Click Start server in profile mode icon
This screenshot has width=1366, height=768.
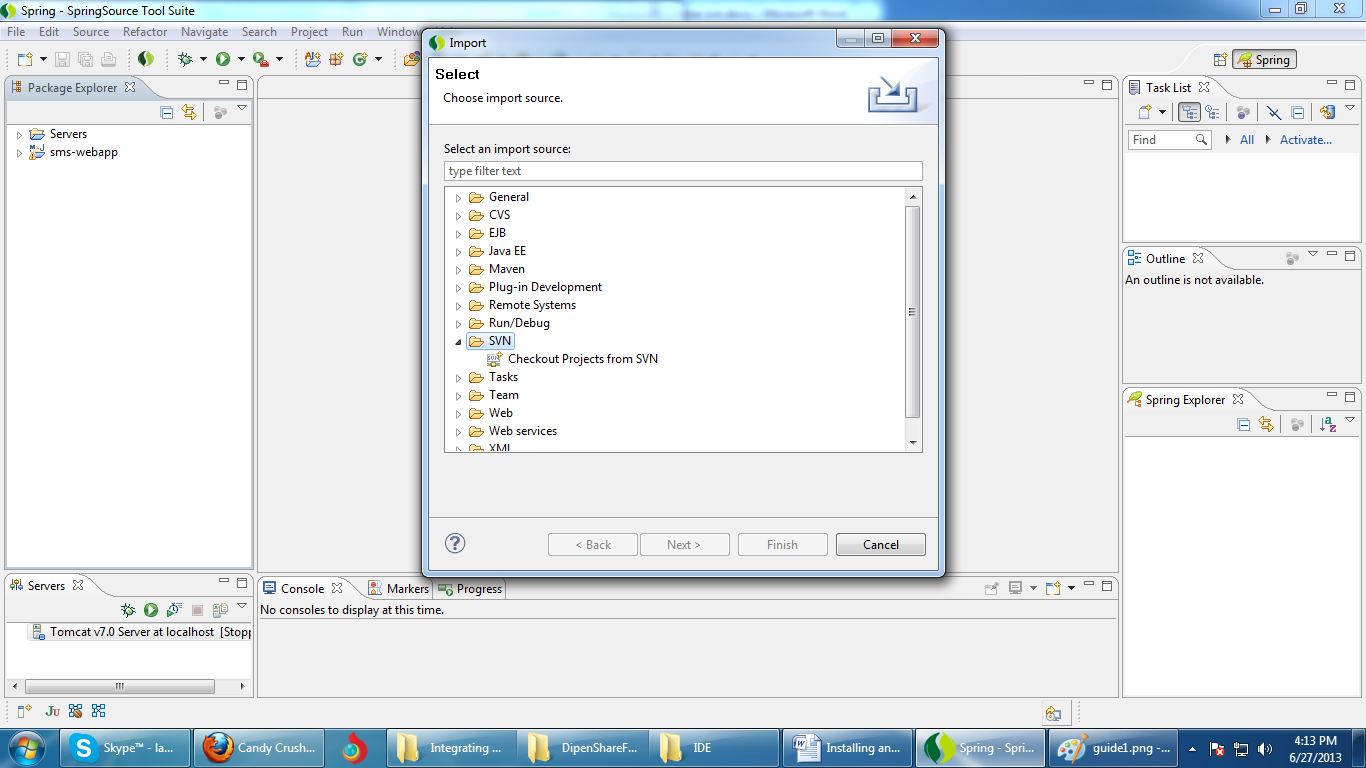[x=174, y=610]
